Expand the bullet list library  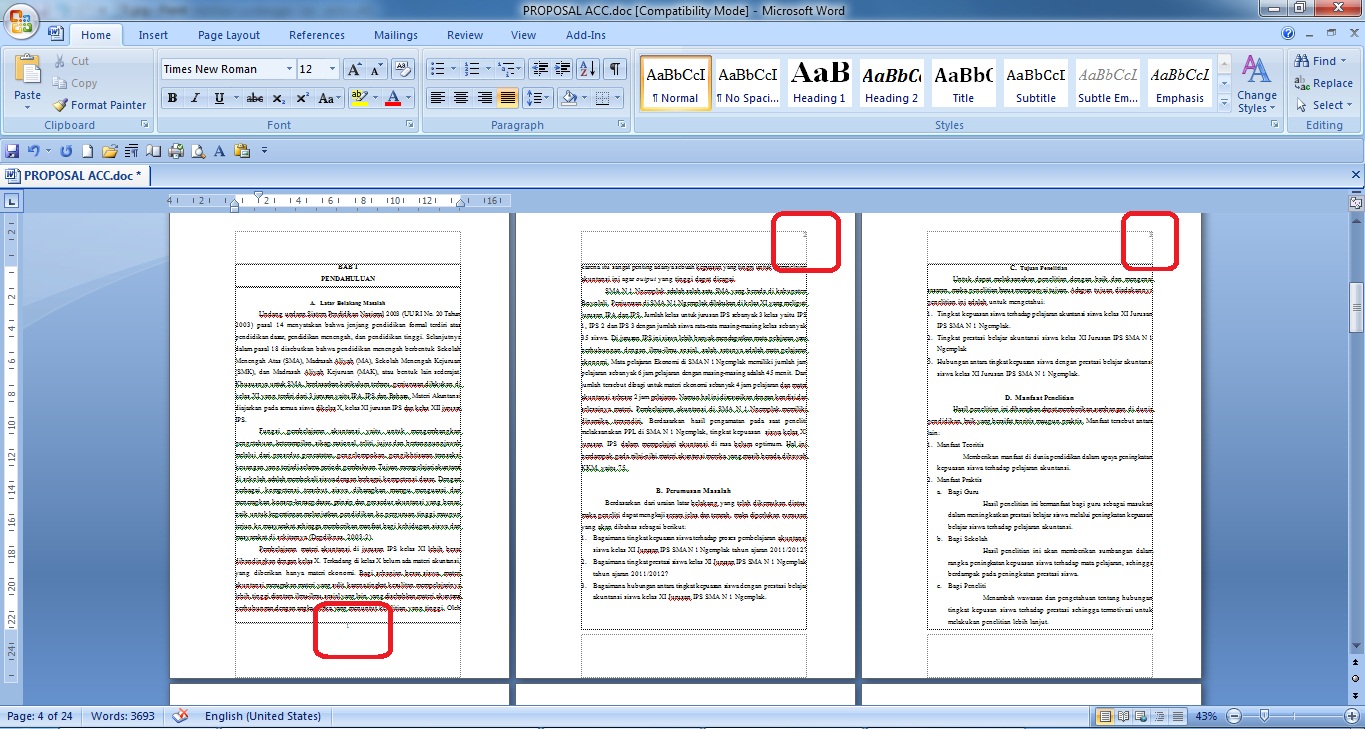(453, 69)
